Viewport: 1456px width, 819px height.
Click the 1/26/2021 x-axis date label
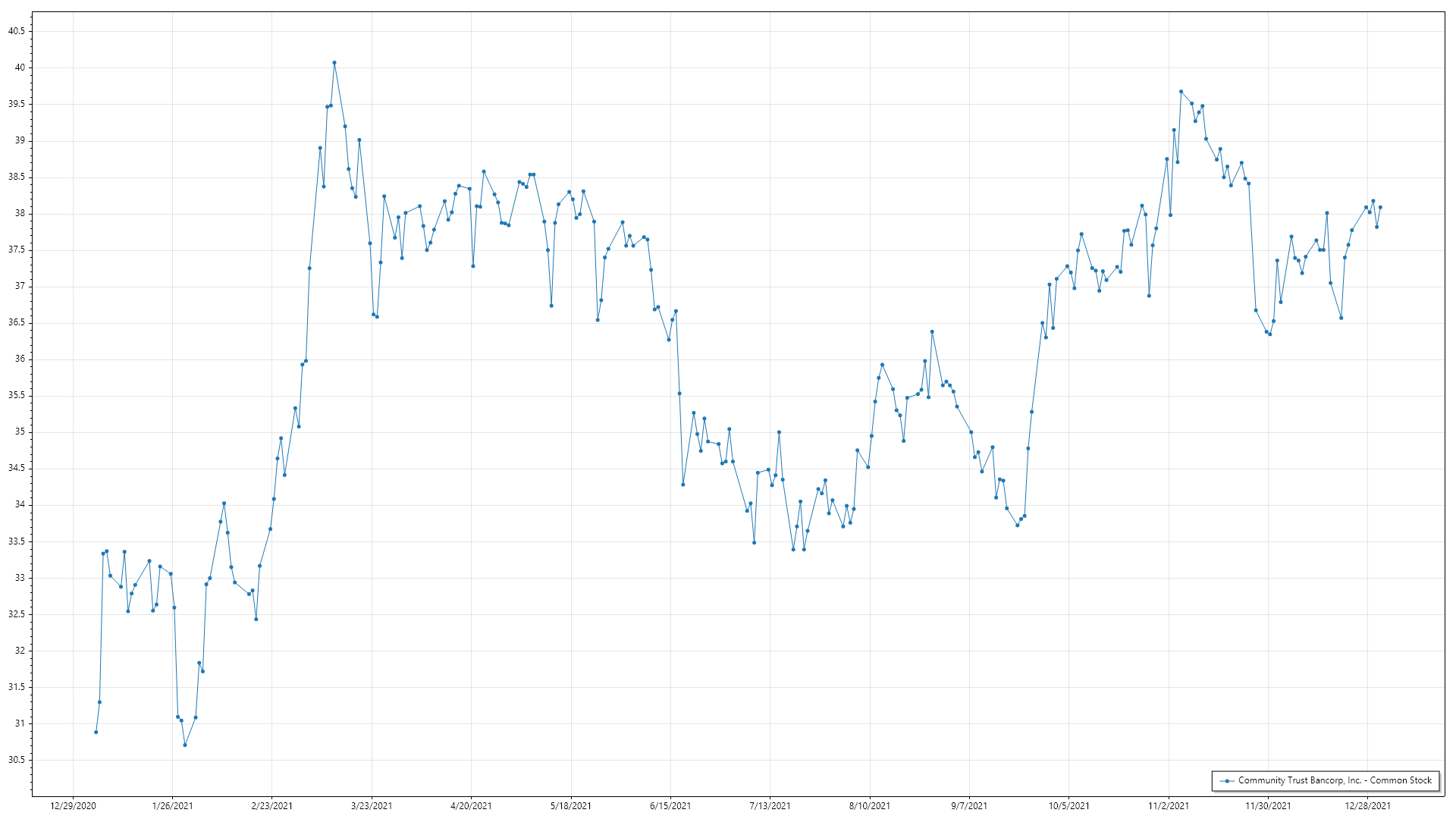[x=172, y=805]
